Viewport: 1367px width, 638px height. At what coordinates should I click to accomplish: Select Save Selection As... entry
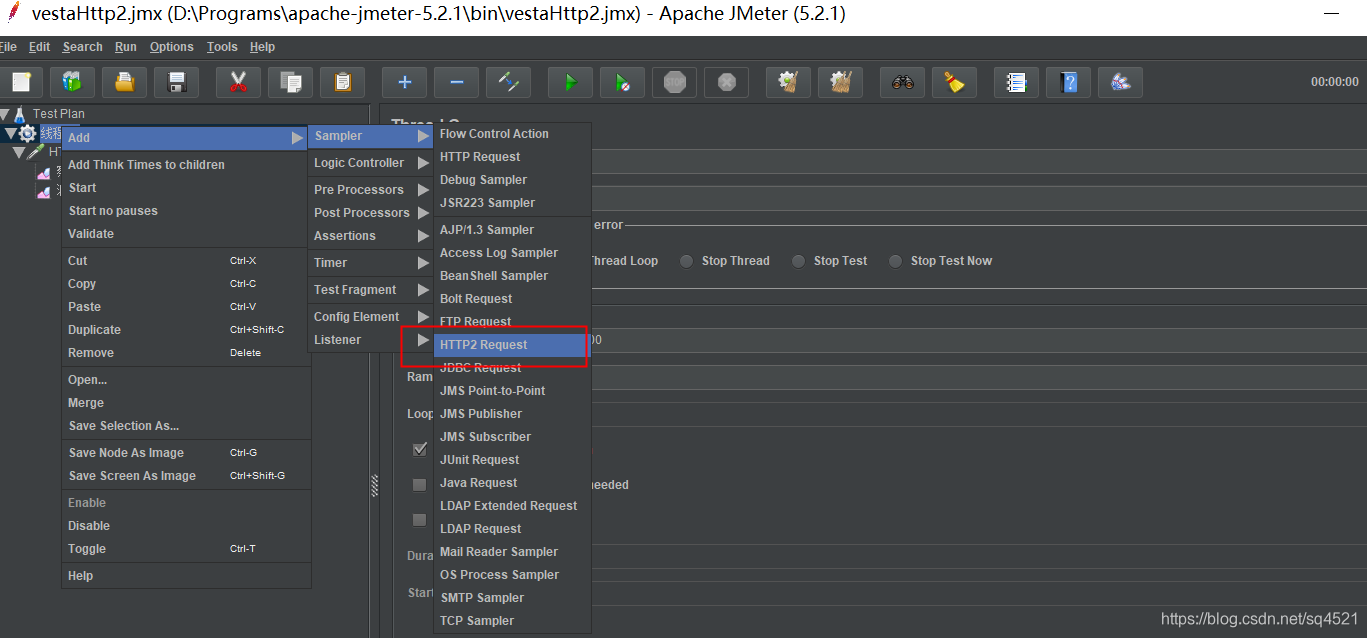tap(186, 426)
